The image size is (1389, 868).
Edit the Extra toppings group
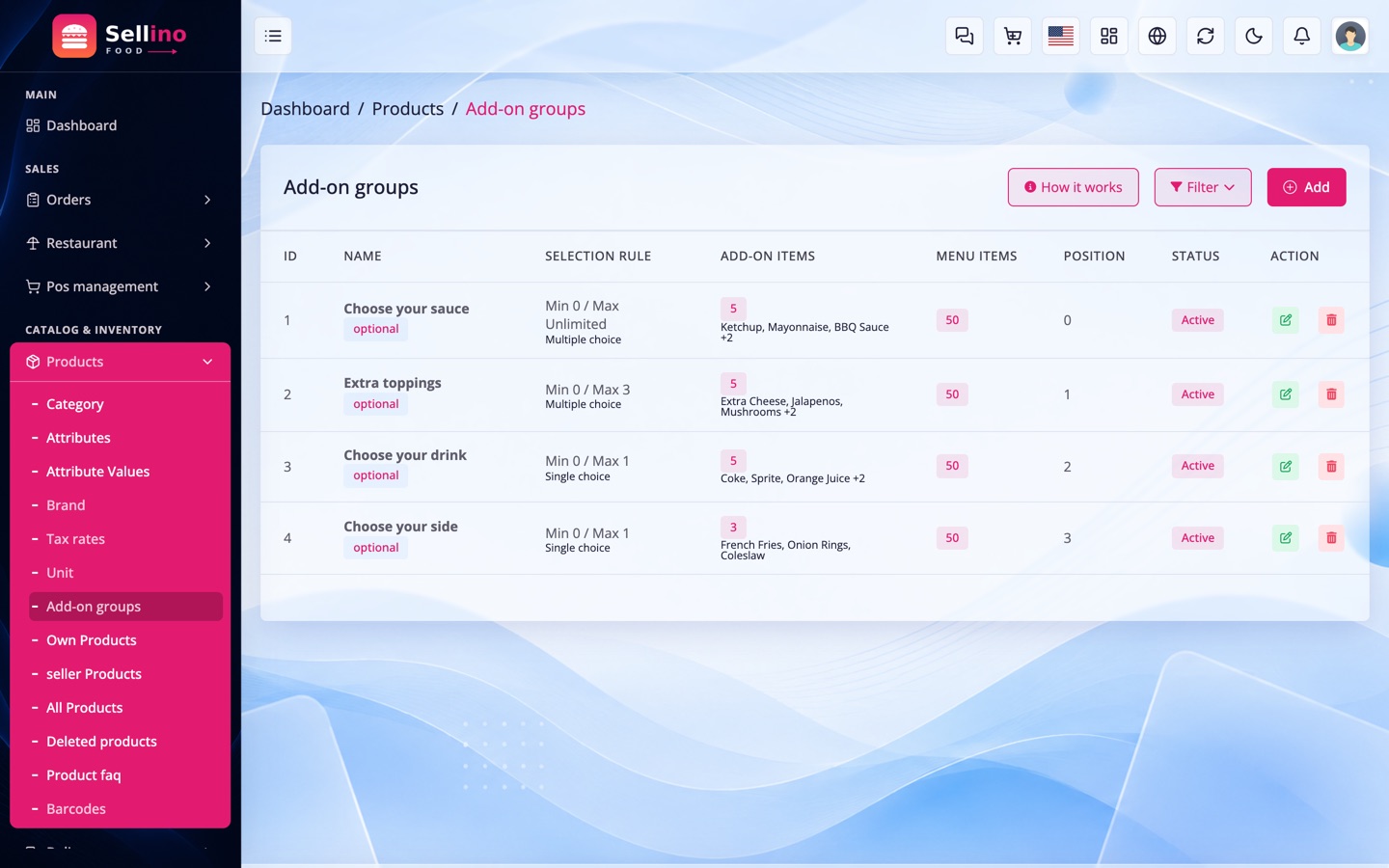tap(1286, 394)
